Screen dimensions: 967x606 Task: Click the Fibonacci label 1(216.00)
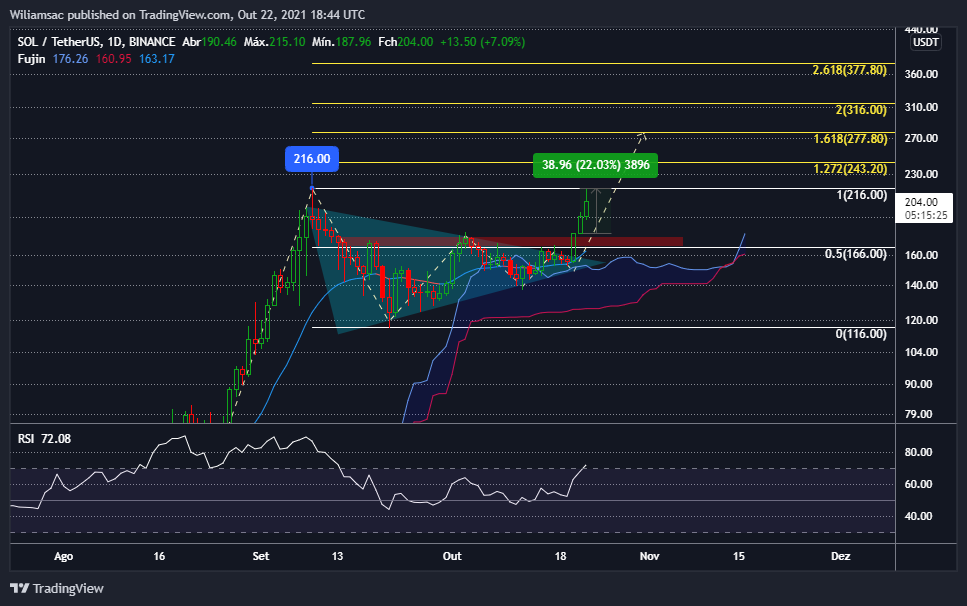pos(862,195)
